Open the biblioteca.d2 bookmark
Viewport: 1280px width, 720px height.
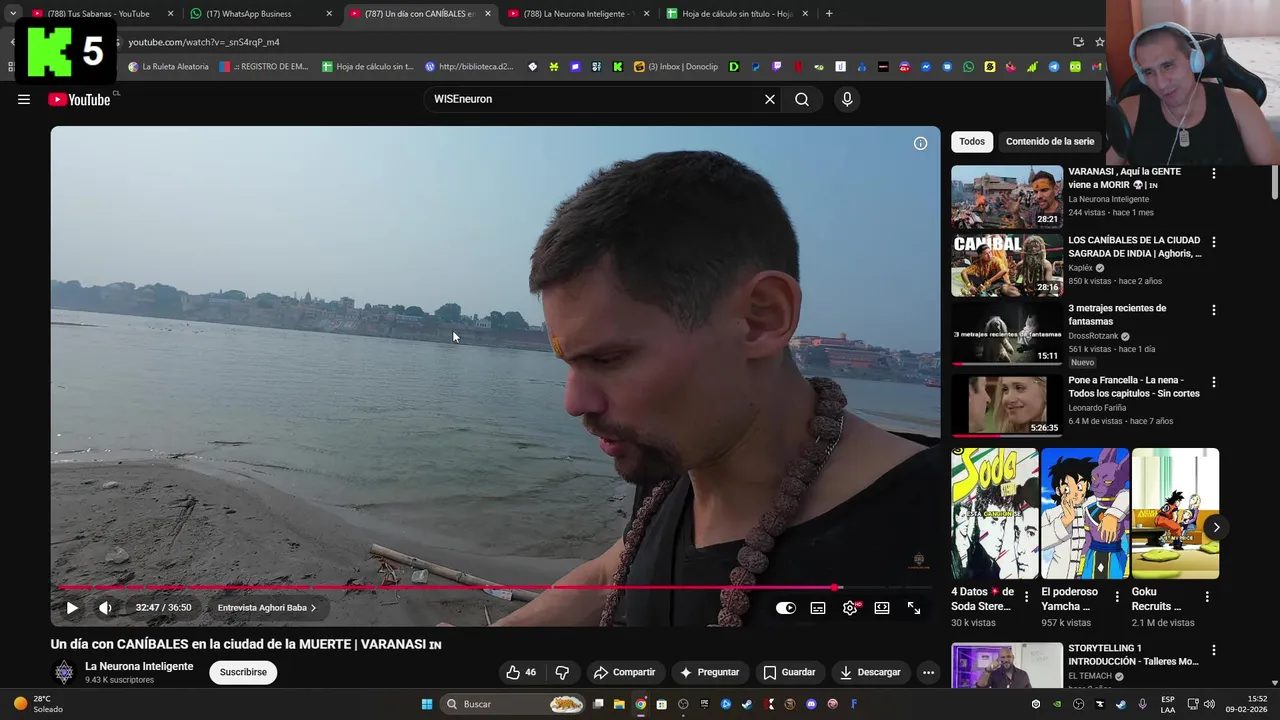pyautogui.click(x=469, y=67)
